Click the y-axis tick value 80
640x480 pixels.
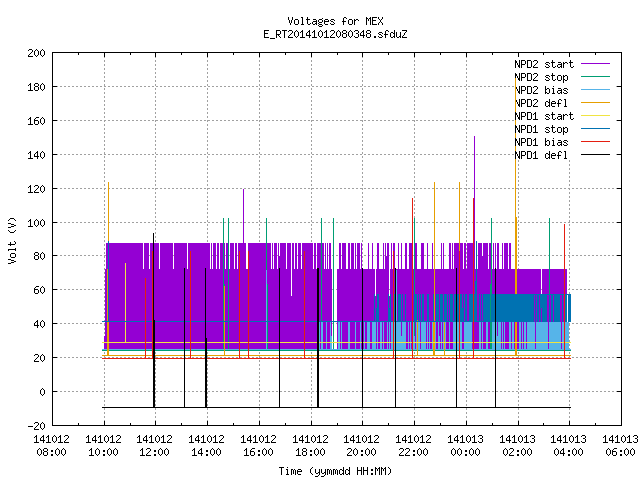click(40, 256)
